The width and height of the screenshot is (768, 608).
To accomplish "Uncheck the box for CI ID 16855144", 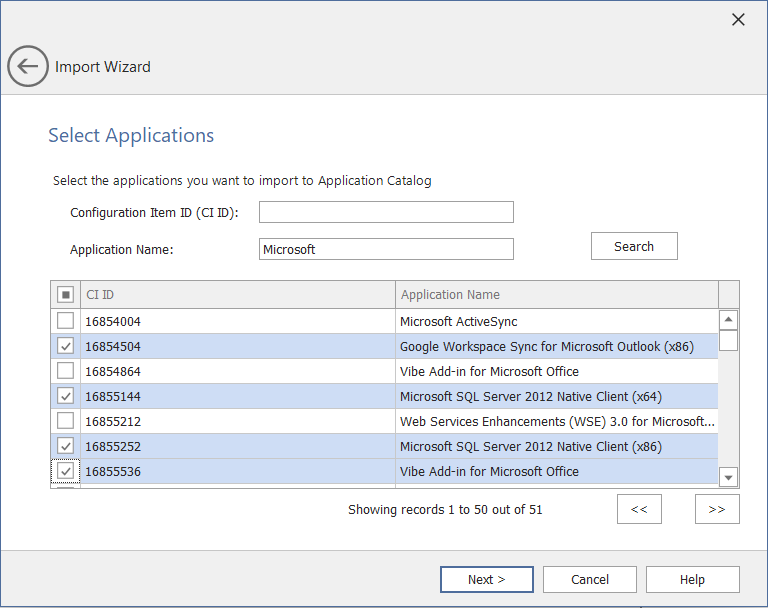I will tap(65, 396).
